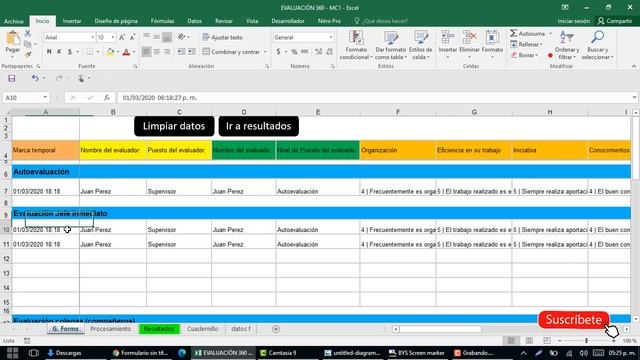Toggle underline (S) formatting
The width and height of the screenshot is (640, 360).
[x=70, y=52]
